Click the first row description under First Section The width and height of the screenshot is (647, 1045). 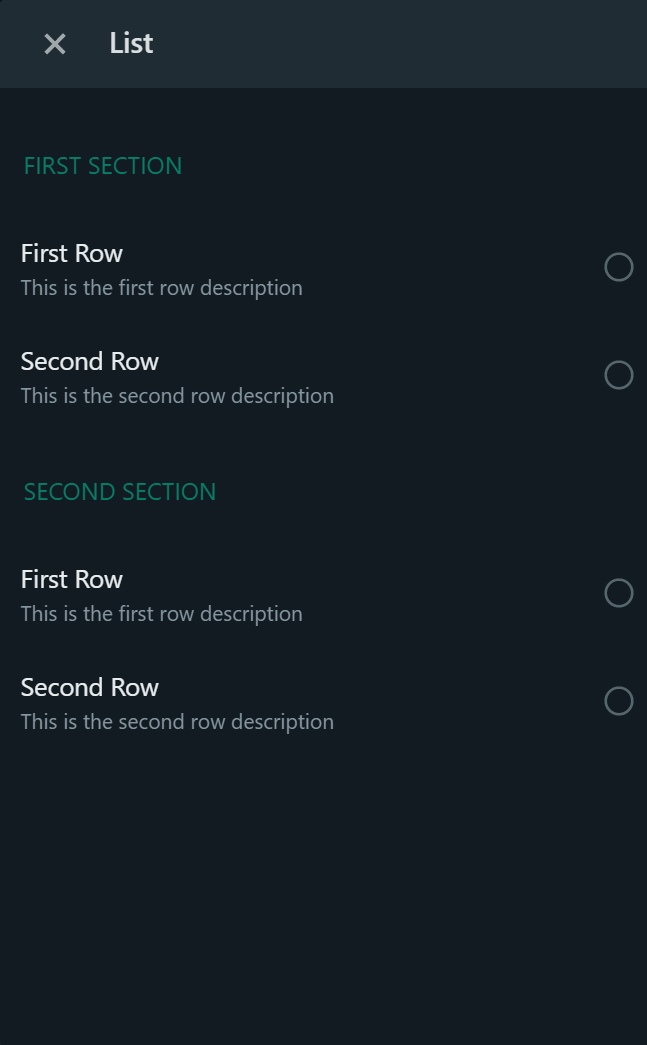click(161, 288)
